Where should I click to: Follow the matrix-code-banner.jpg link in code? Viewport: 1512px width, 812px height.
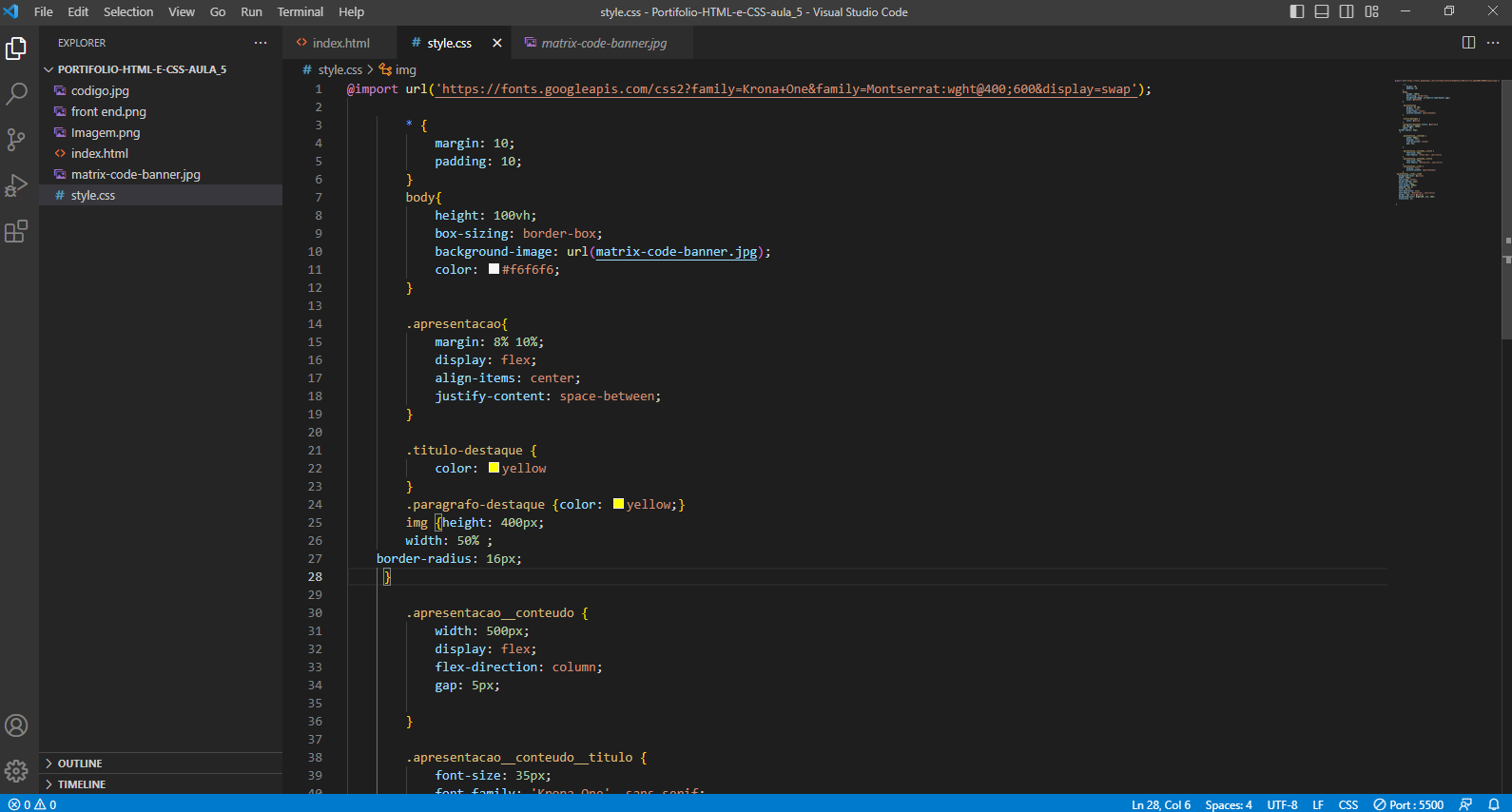[676, 252]
